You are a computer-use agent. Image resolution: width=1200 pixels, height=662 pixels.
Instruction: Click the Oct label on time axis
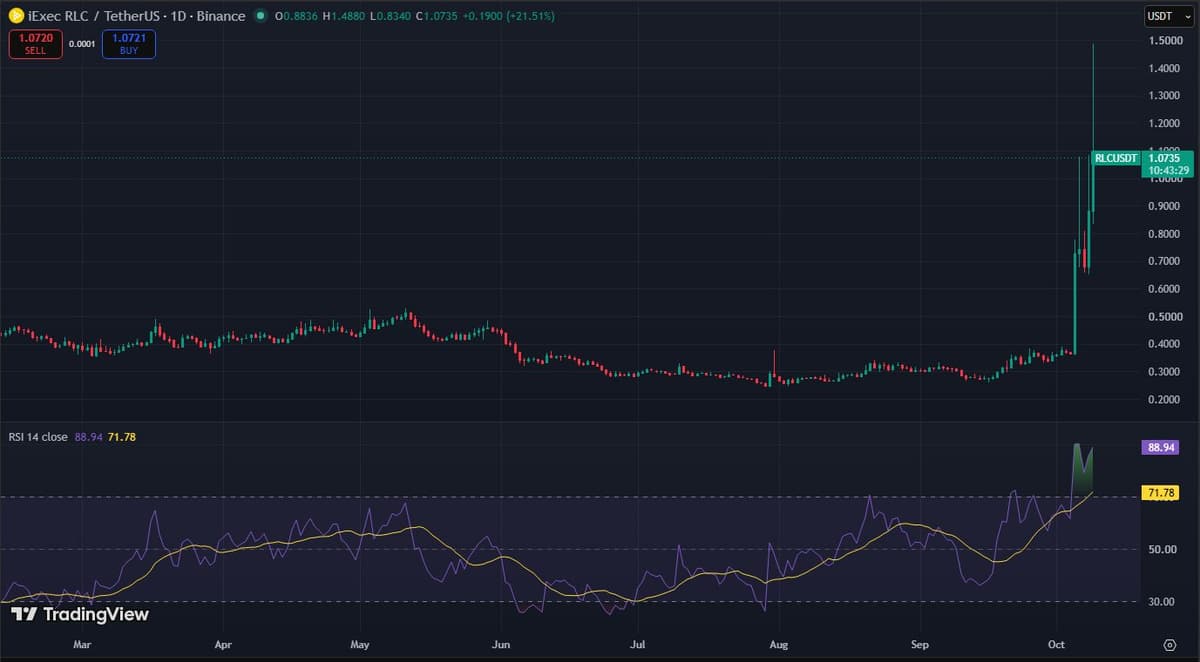pyautogui.click(x=1056, y=645)
